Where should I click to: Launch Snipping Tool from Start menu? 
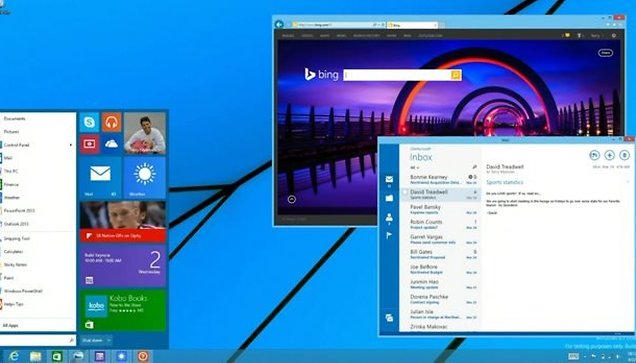(x=17, y=238)
